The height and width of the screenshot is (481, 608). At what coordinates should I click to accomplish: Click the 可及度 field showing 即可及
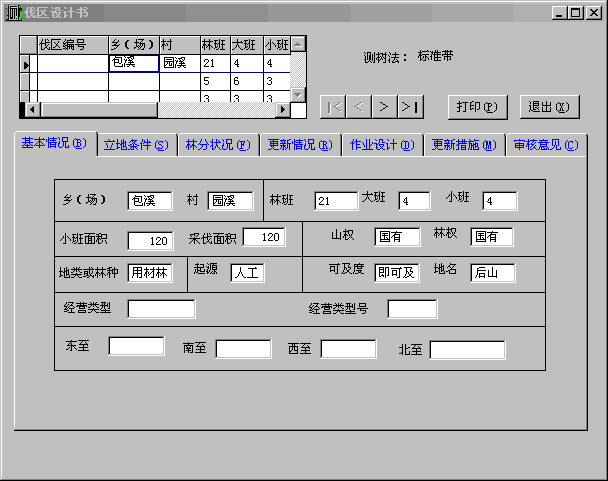coord(397,273)
